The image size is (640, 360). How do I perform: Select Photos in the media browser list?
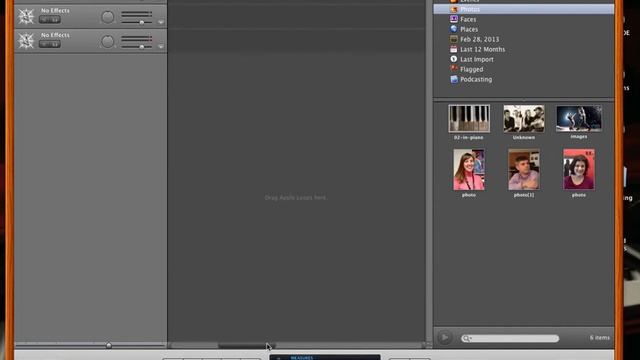point(524,9)
